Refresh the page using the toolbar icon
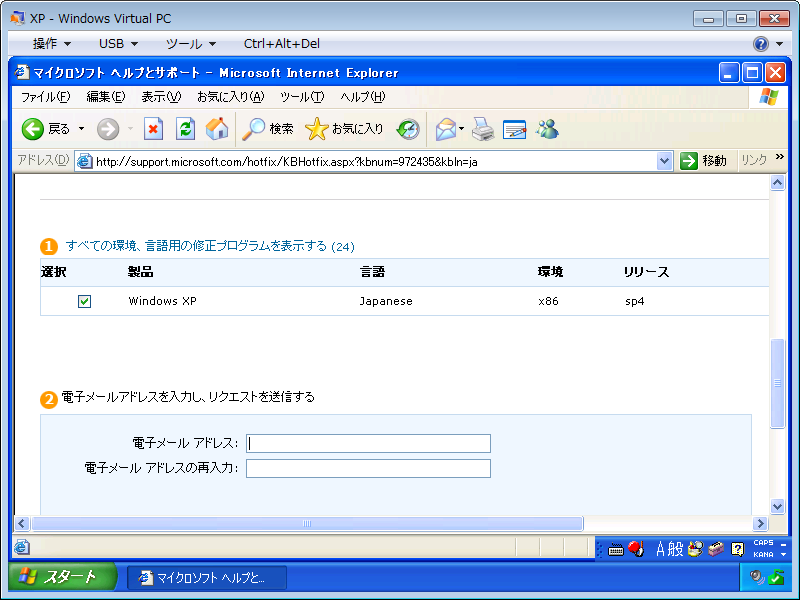Image resolution: width=800 pixels, height=600 pixels. (185, 129)
